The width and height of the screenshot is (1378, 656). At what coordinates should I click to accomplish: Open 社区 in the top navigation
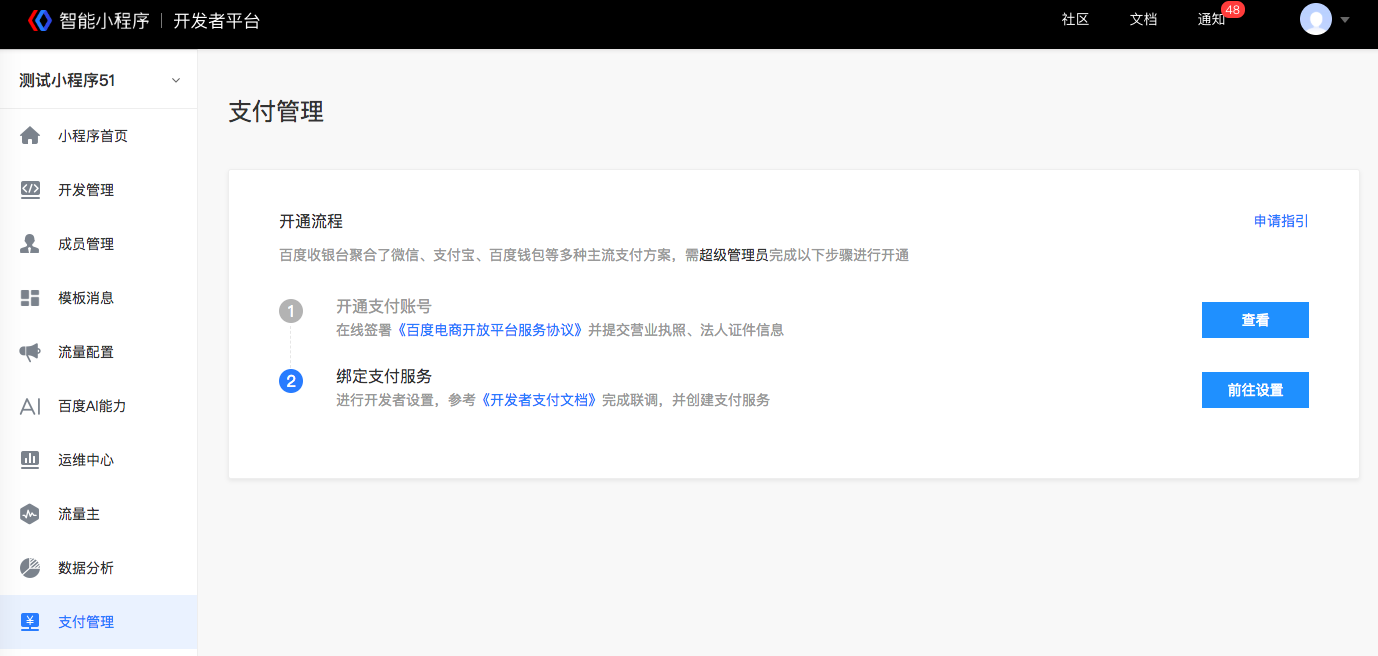pos(1075,20)
